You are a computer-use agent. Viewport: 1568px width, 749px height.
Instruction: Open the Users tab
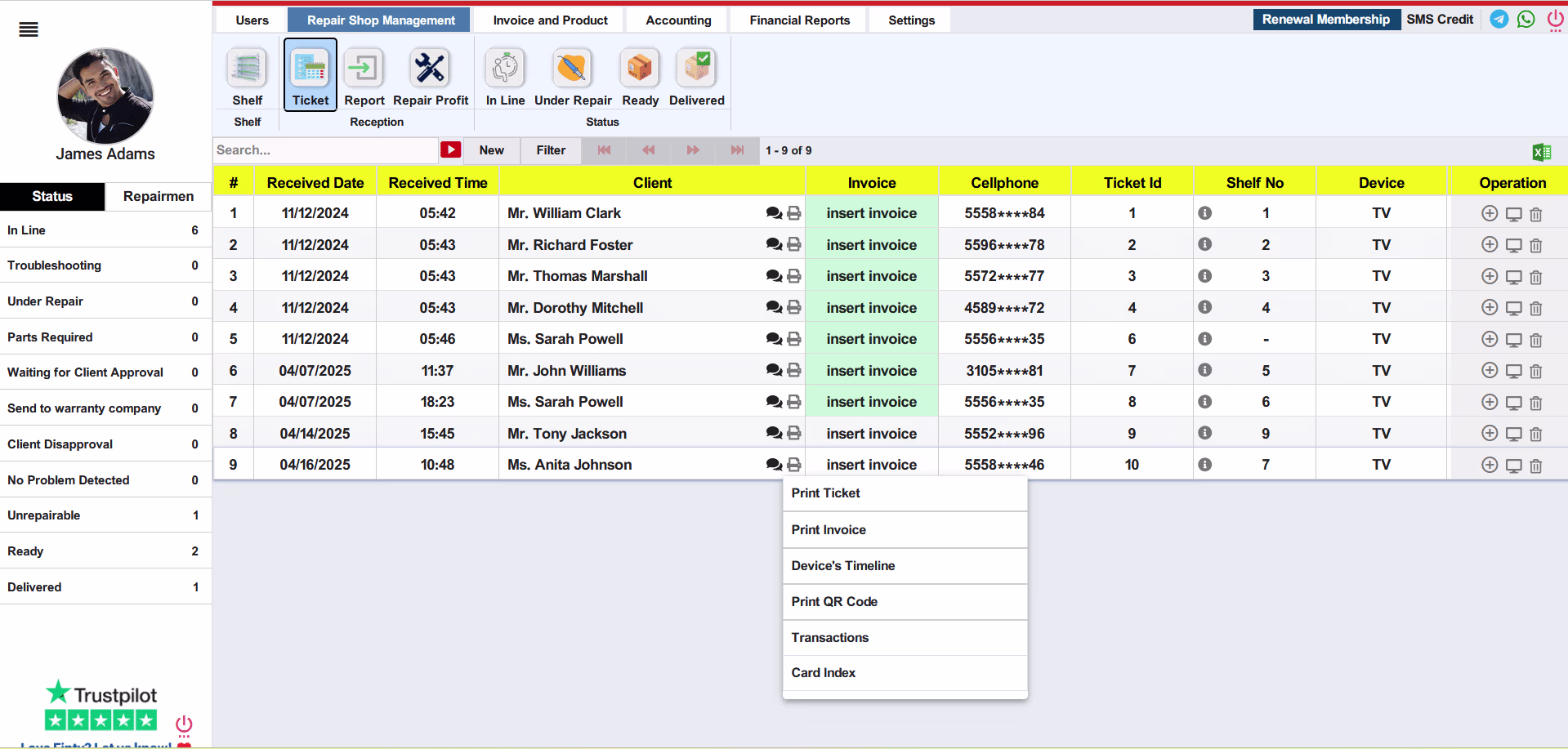[x=252, y=20]
